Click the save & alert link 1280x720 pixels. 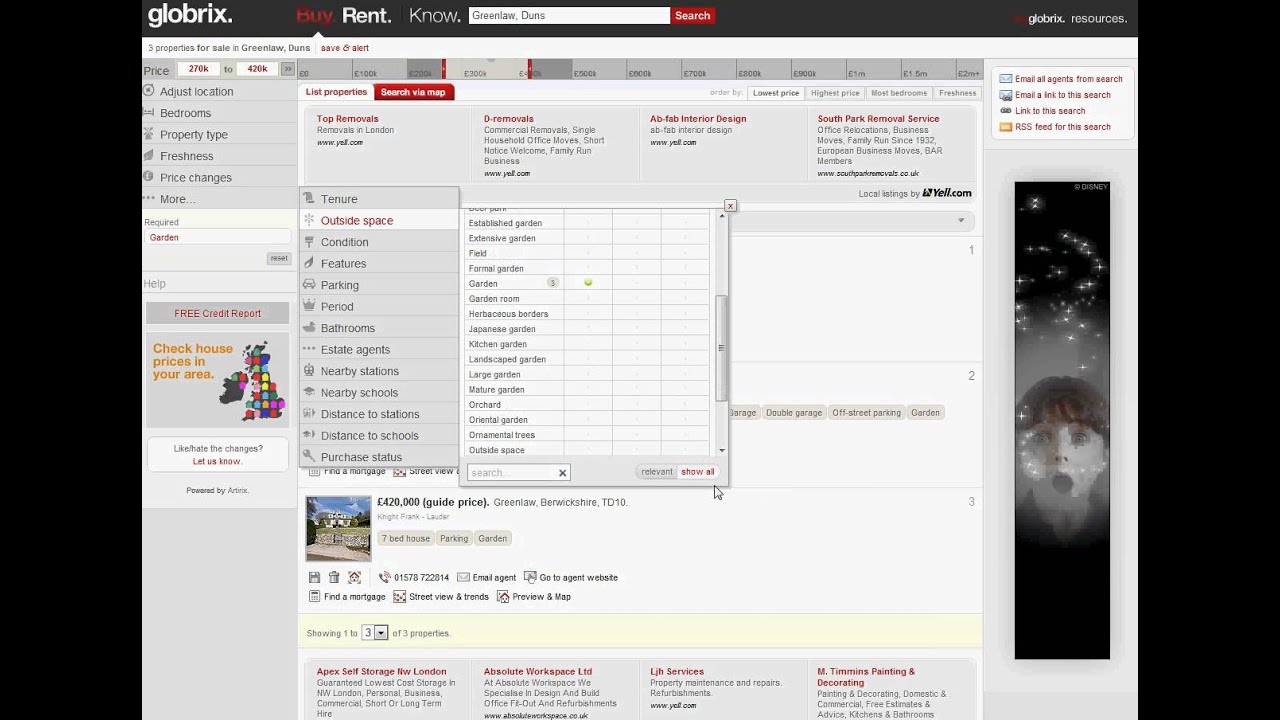pyautogui.click(x=345, y=48)
